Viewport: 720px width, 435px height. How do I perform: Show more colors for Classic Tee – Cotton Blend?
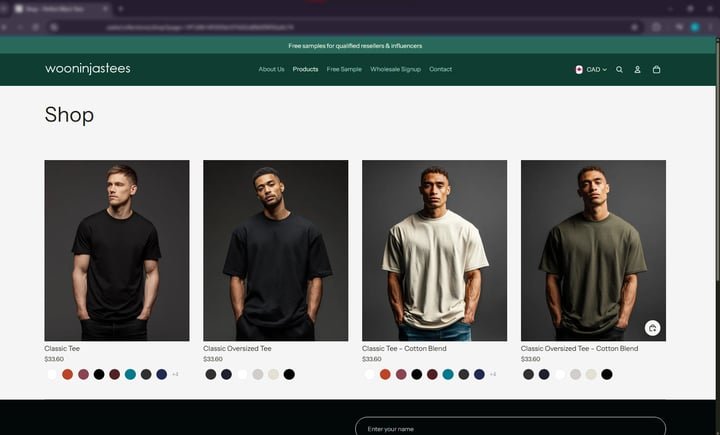coord(493,374)
